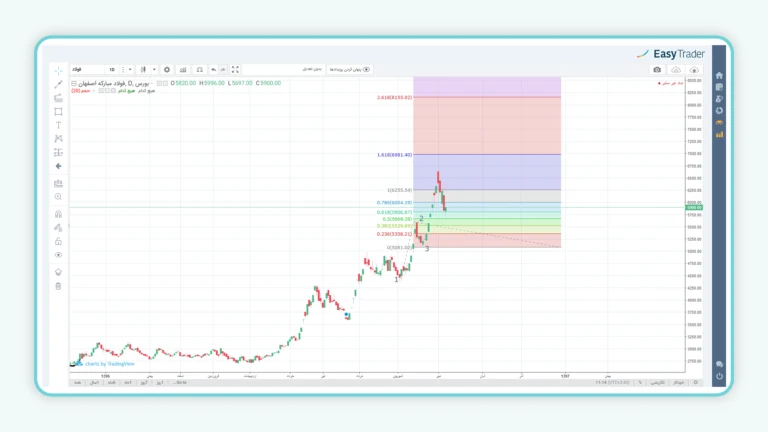Click the price adjustment label in toolbar
The height and width of the screenshot is (432, 768).
click(312, 70)
